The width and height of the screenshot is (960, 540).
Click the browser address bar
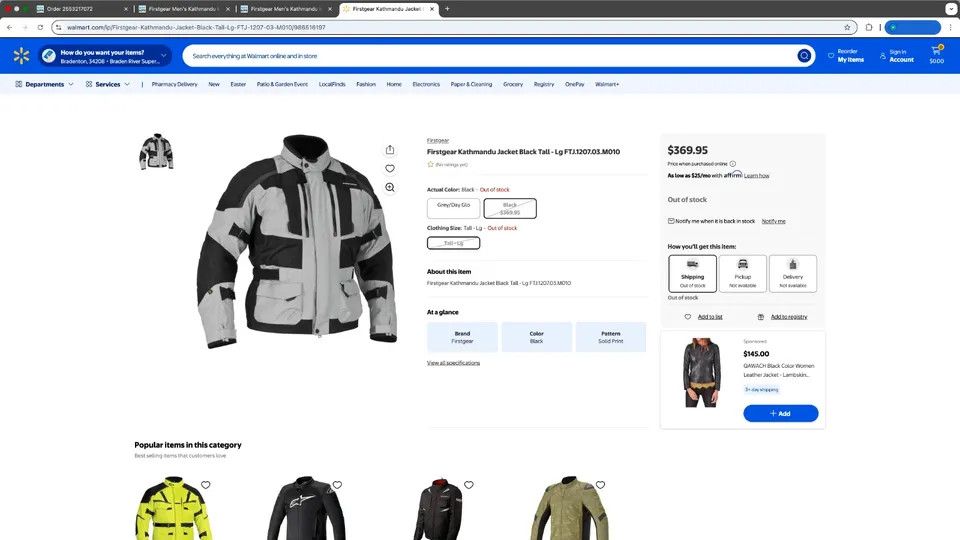point(453,28)
